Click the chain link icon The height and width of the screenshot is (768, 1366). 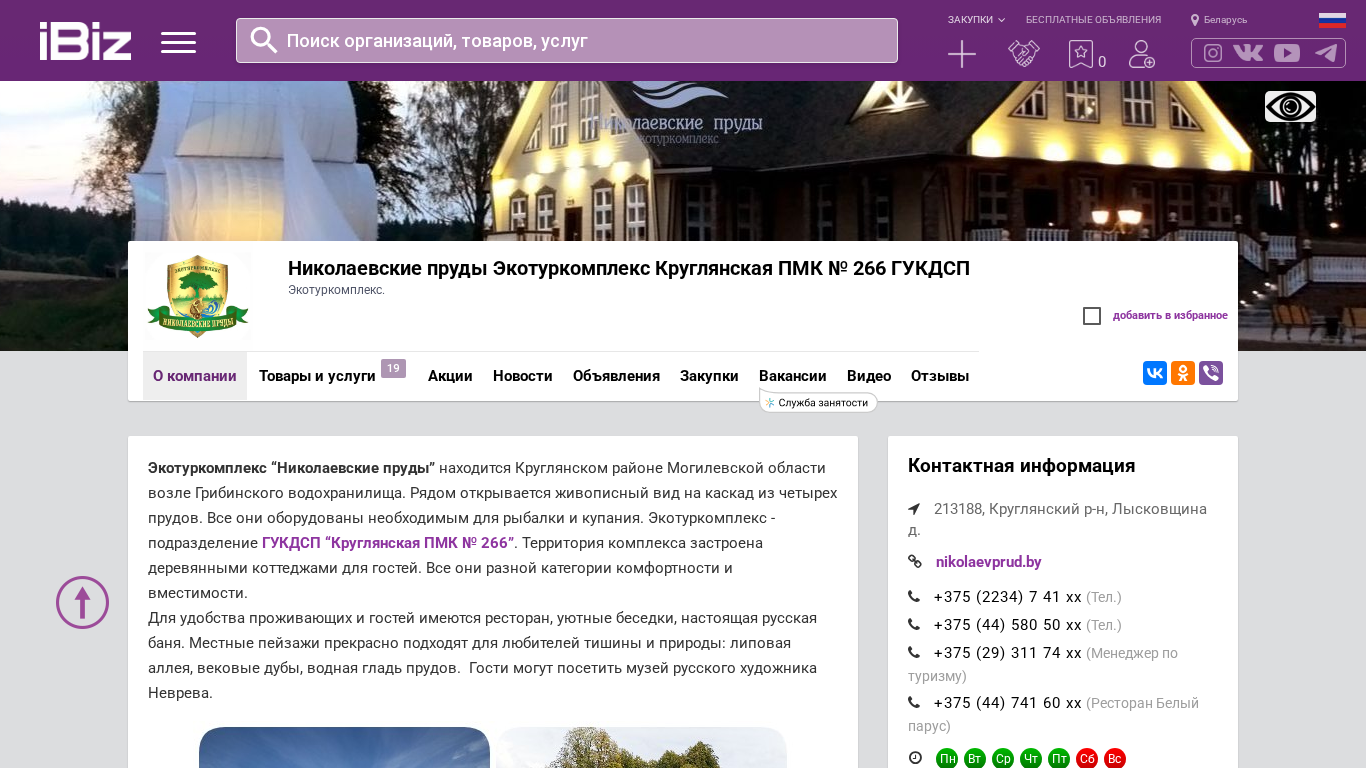[915, 562]
